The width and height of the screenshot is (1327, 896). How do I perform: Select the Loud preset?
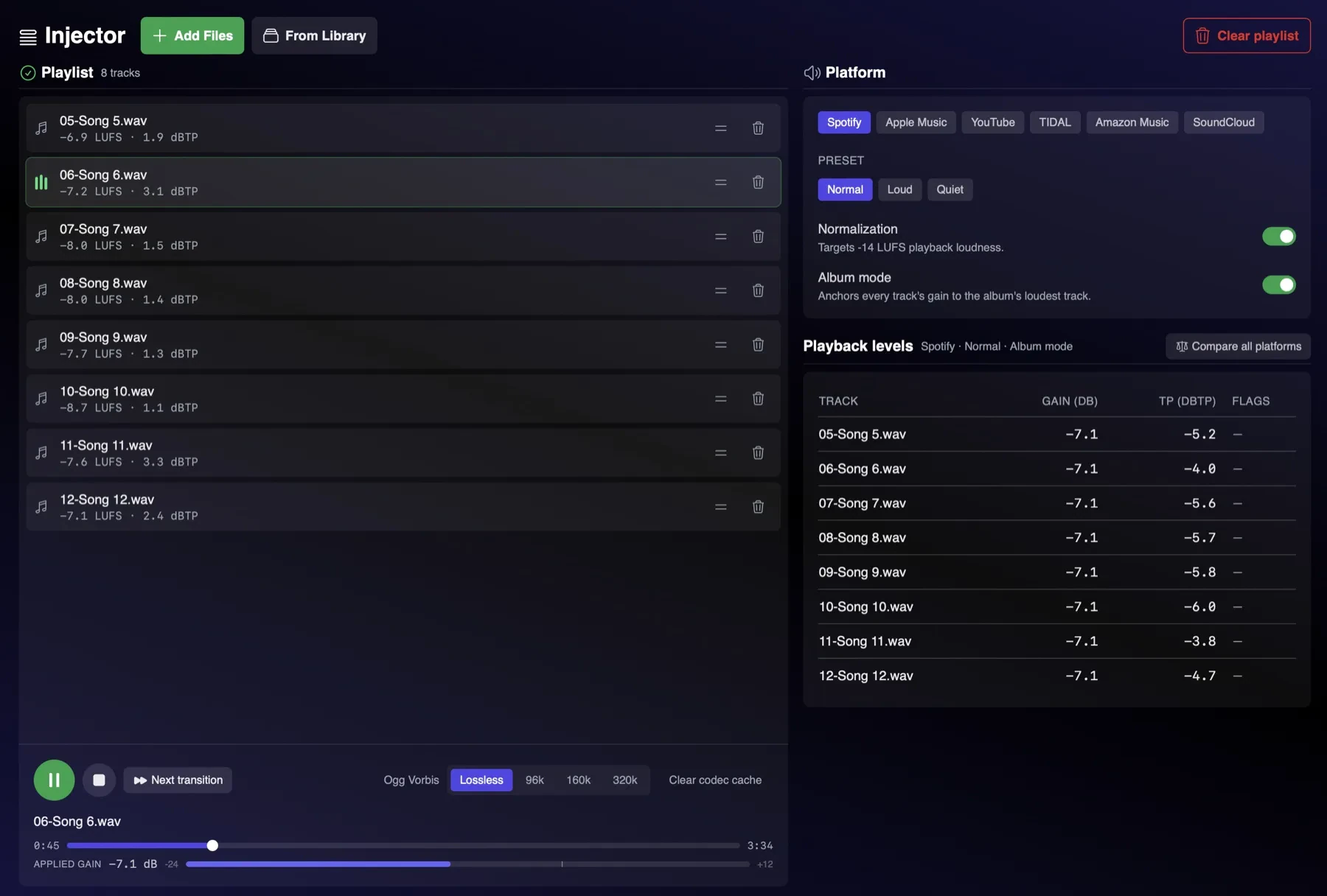tap(899, 189)
